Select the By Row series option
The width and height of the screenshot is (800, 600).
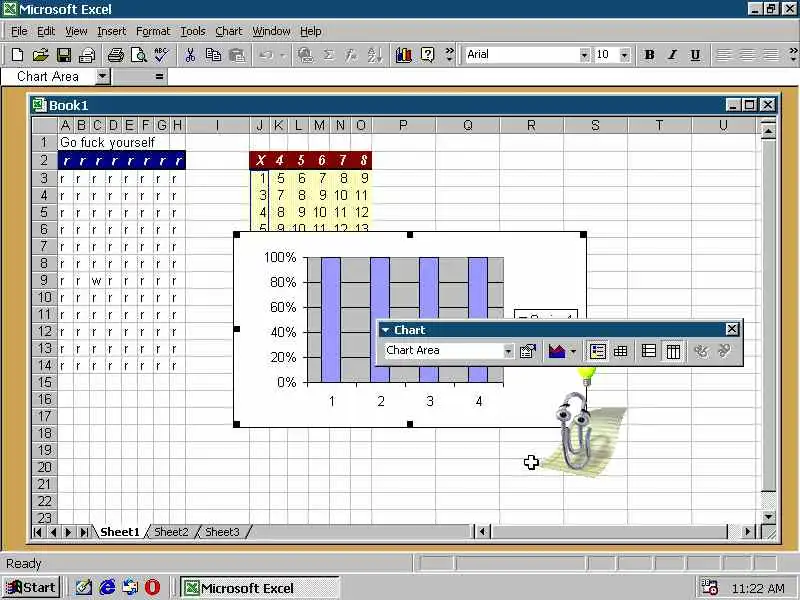(648, 351)
